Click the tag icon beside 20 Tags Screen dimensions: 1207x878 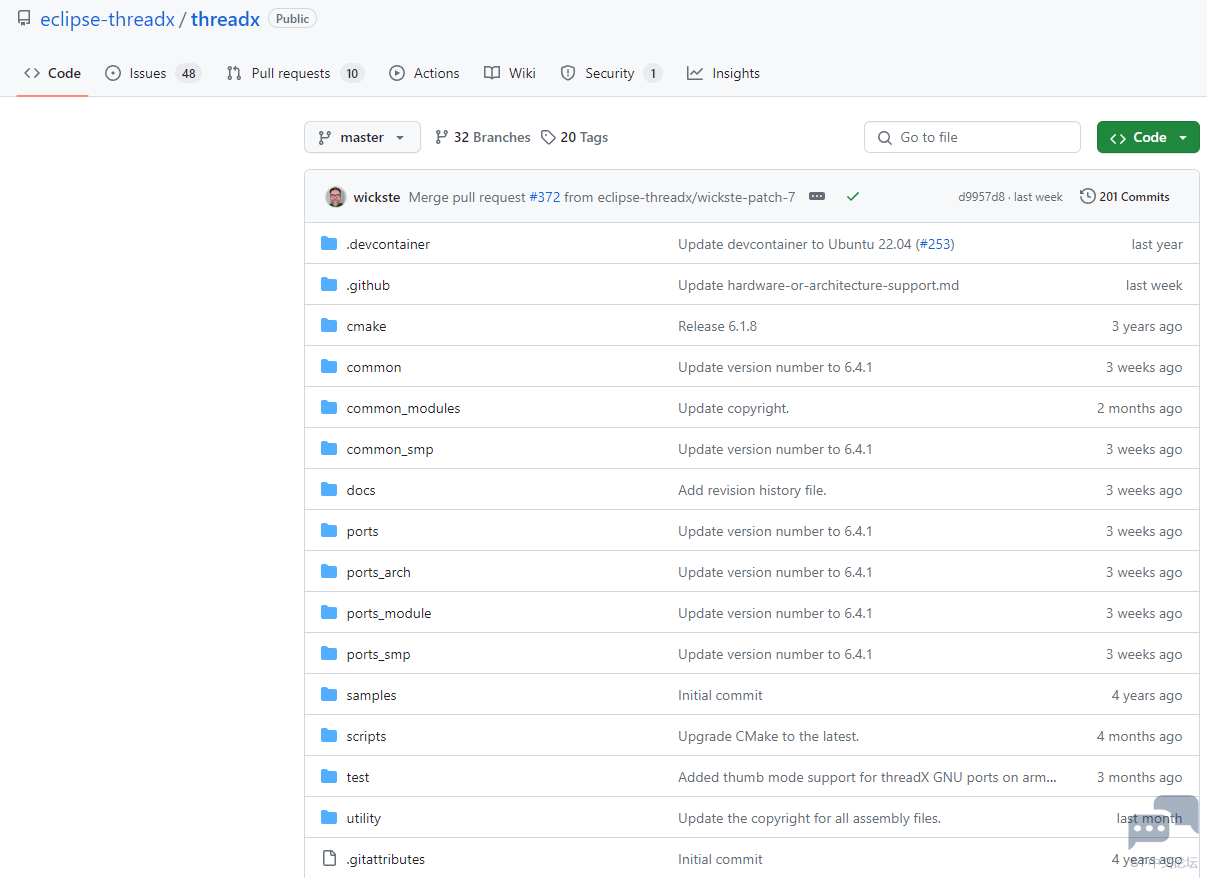[548, 138]
